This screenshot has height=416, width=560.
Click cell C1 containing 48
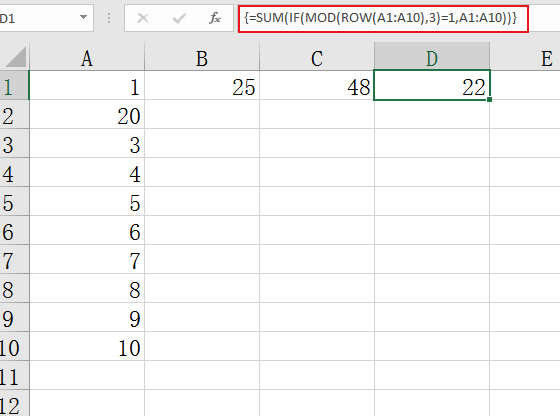tap(317, 85)
